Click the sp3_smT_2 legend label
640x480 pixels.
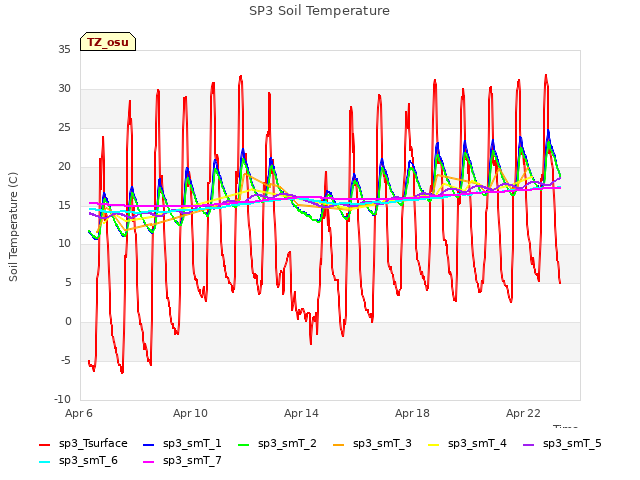287,443
